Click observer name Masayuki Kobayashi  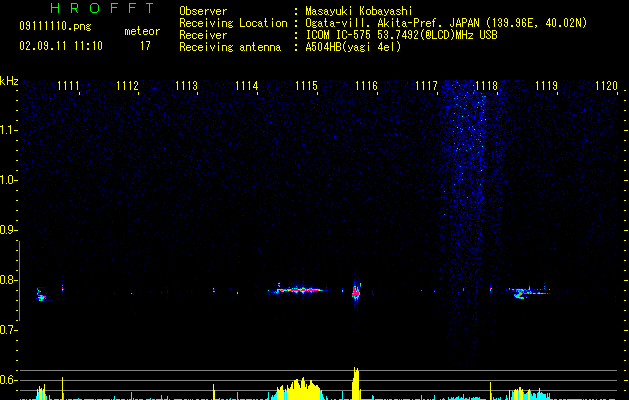[359, 11]
